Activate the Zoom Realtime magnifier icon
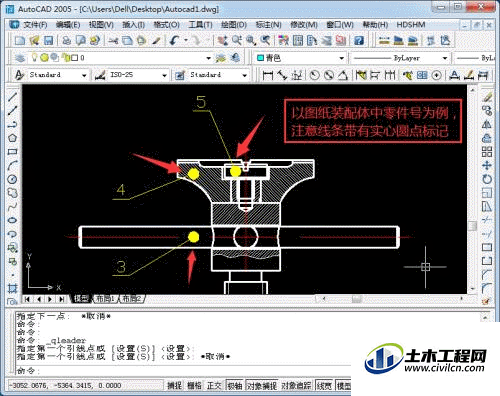The image size is (500, 396). click(x=237, y=41)
